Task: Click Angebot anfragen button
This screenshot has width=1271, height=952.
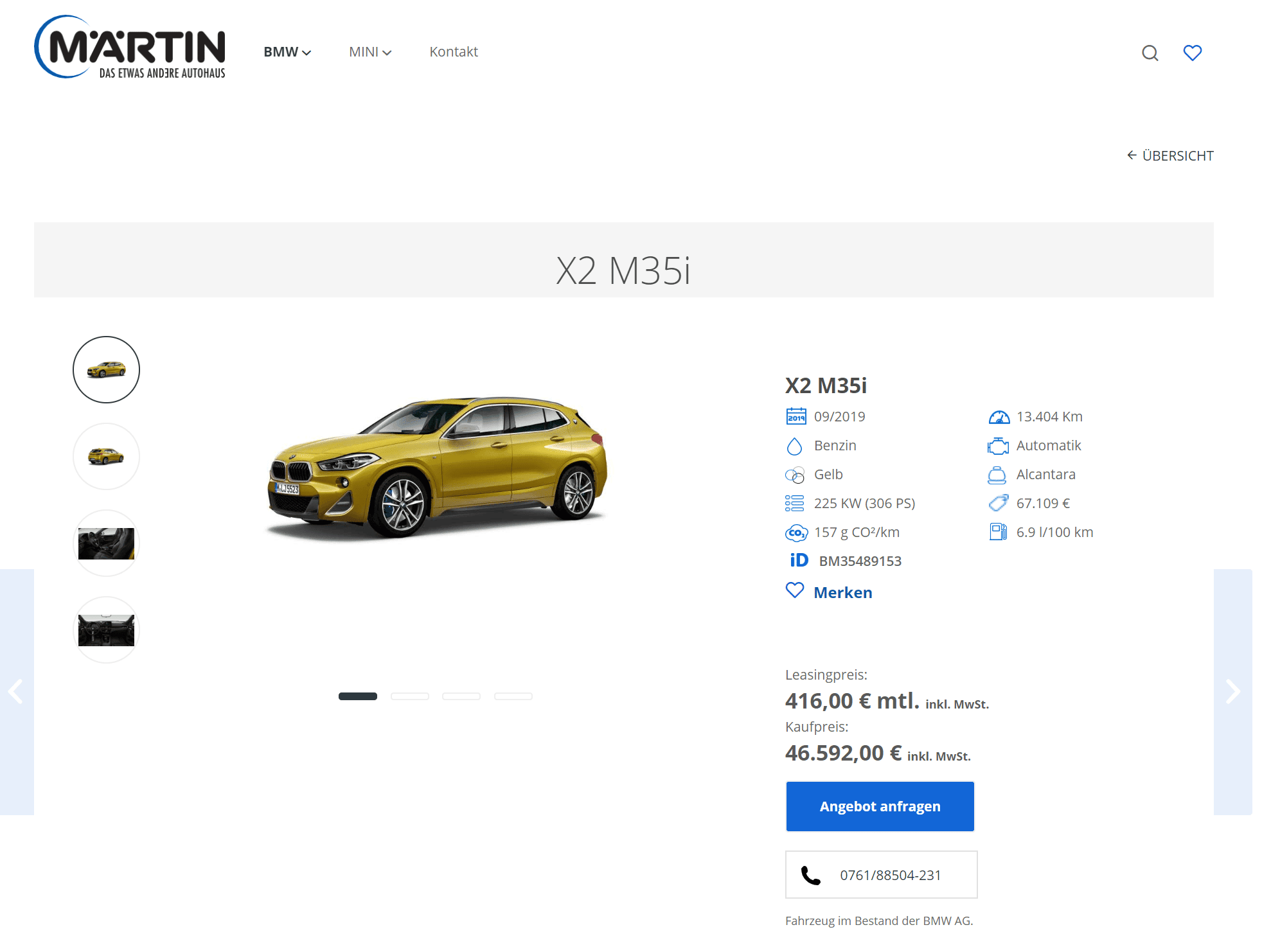Action: tap(880, 806)
